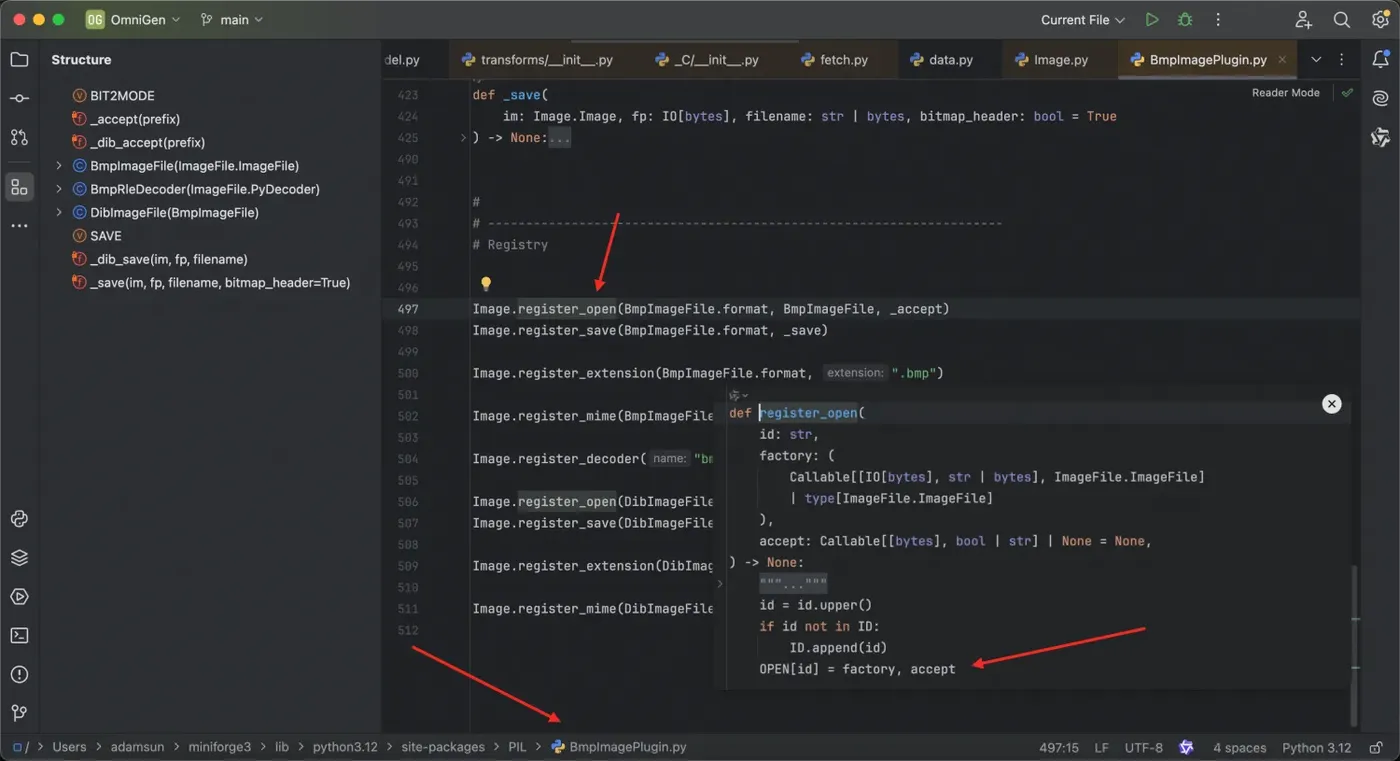Click the intention lightbulb at line 496
The width and height of the screenshot is (1400, 761).
pyautogui.click(x=486, y=284)
